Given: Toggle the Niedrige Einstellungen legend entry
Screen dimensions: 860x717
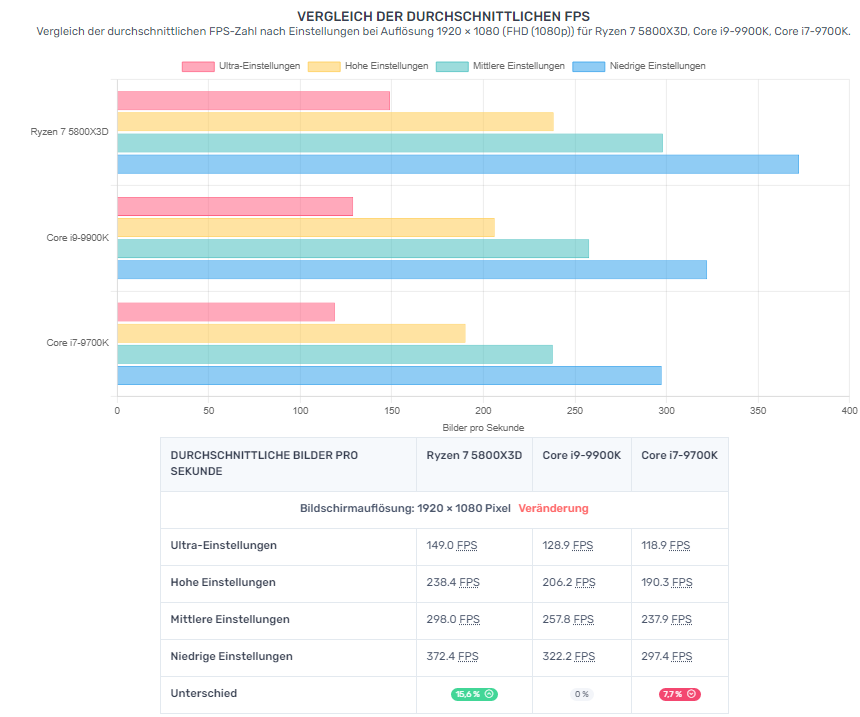Looking at the screenshot, I should [x=639, y=66].
